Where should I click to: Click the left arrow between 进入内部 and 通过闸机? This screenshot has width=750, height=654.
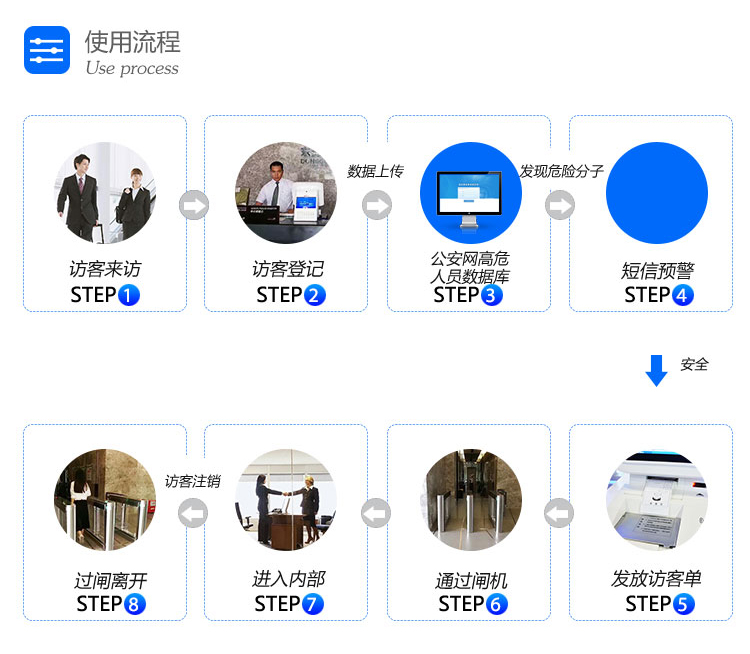[x=376, y=513]
